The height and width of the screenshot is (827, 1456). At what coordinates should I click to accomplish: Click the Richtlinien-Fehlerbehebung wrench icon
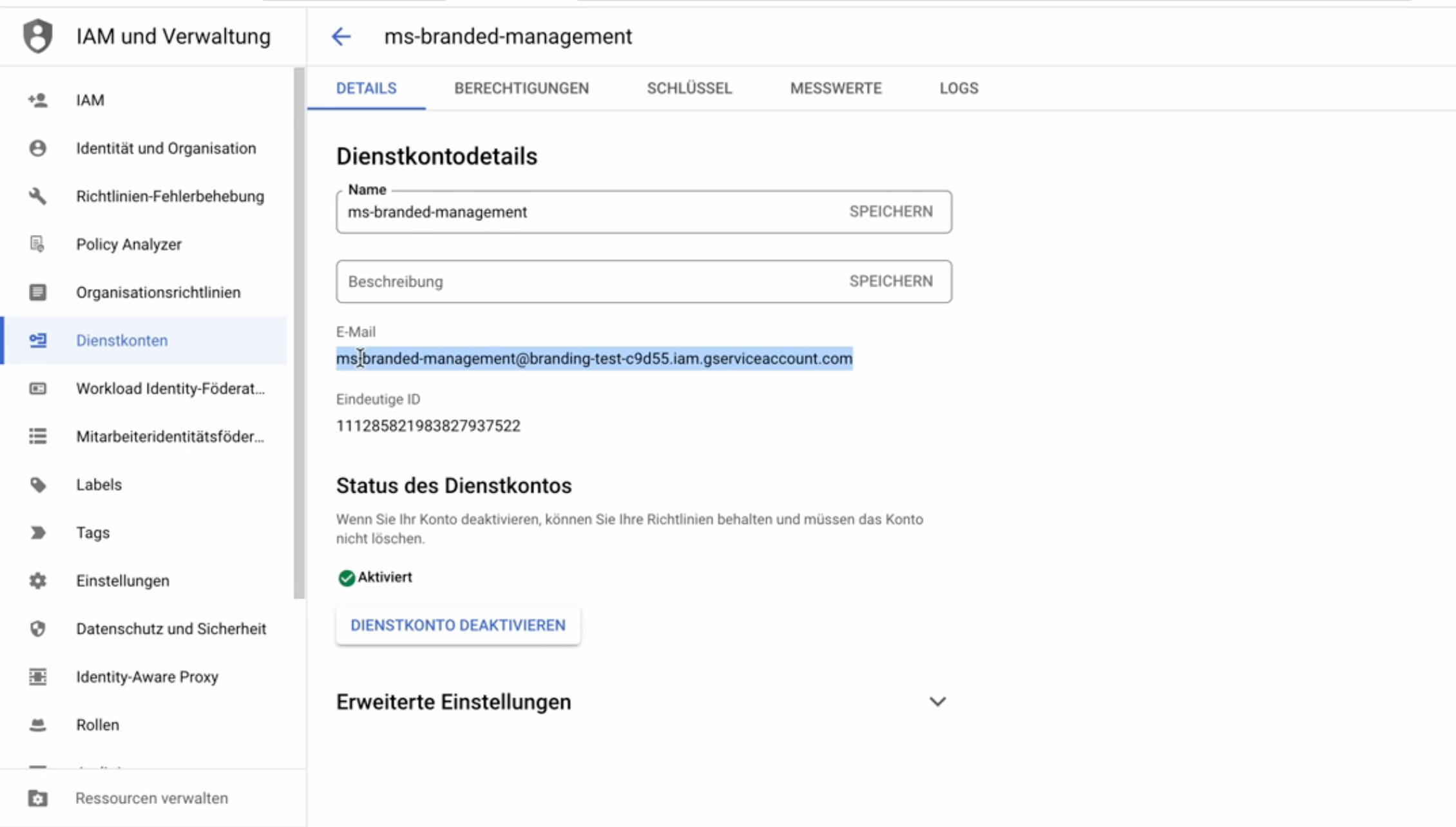coord(37,196)
